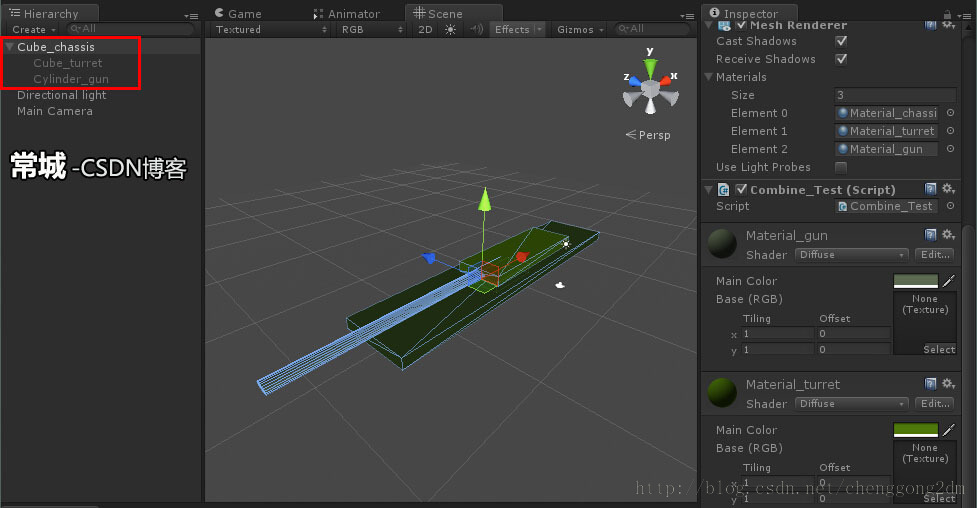This screenshot has height=508, width=977.
Task: Open Hierarchy panel options menu icon
Action: [x=191, y=16]
